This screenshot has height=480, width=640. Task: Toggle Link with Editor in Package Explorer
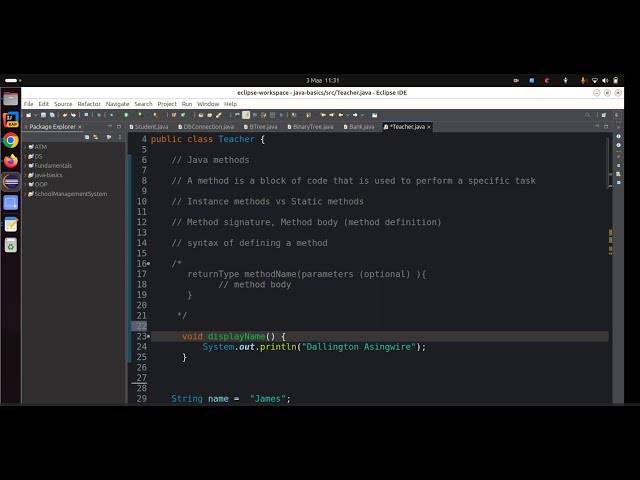click(x=96, y=137)
